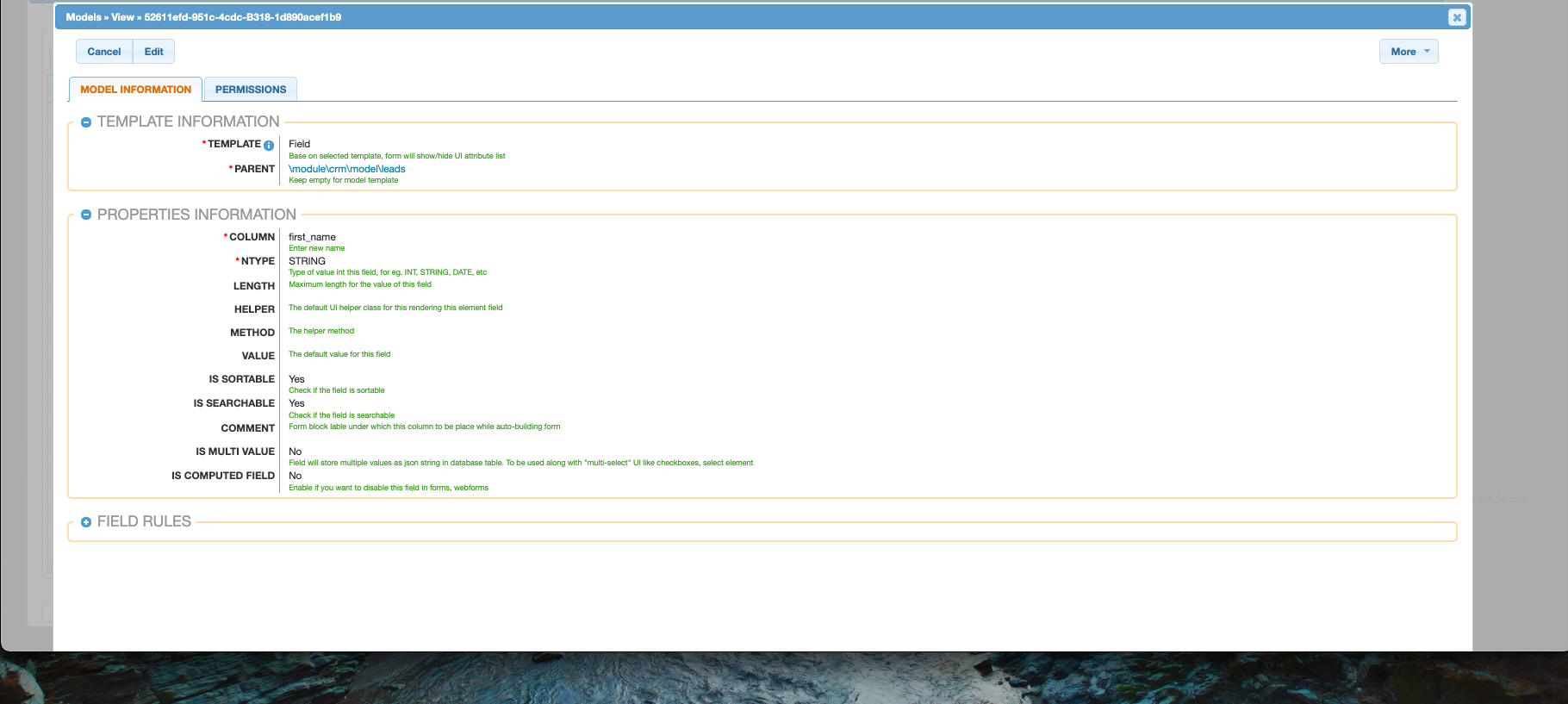This screenshot has height=704, width=1568.
Task: Open the \module\crm\model\leads parent link
Action: pyautogui.click(x=347, y=169)
